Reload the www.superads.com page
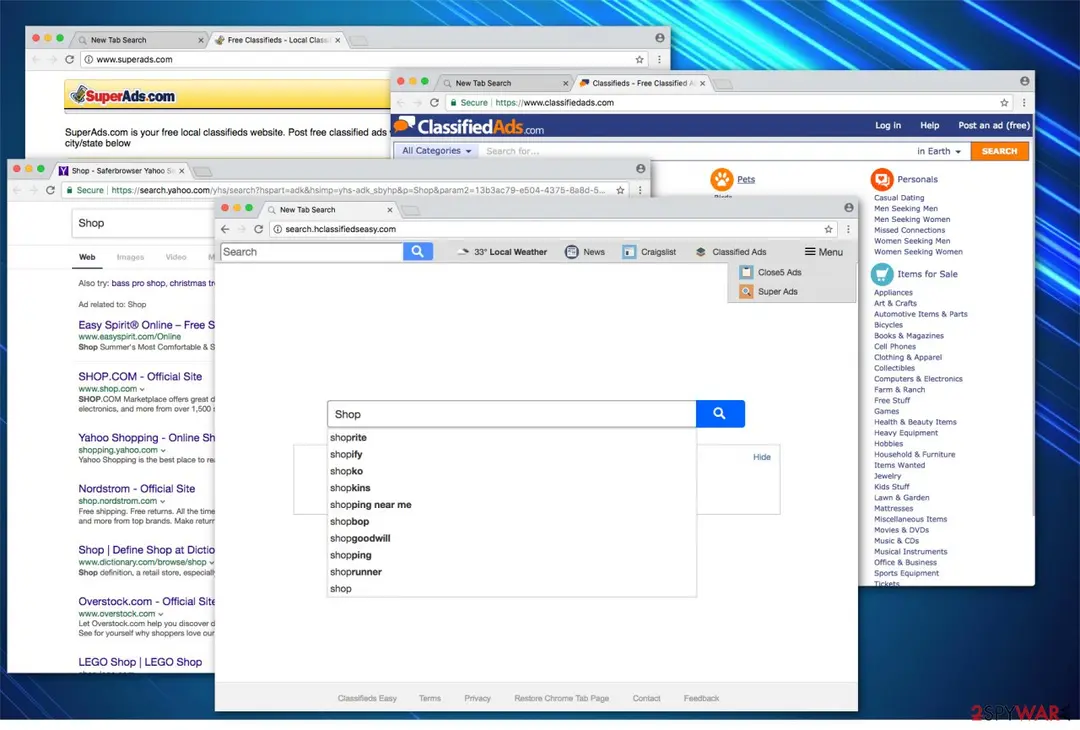The width and height of the screenshot is (1080, 730). point(70,60)
